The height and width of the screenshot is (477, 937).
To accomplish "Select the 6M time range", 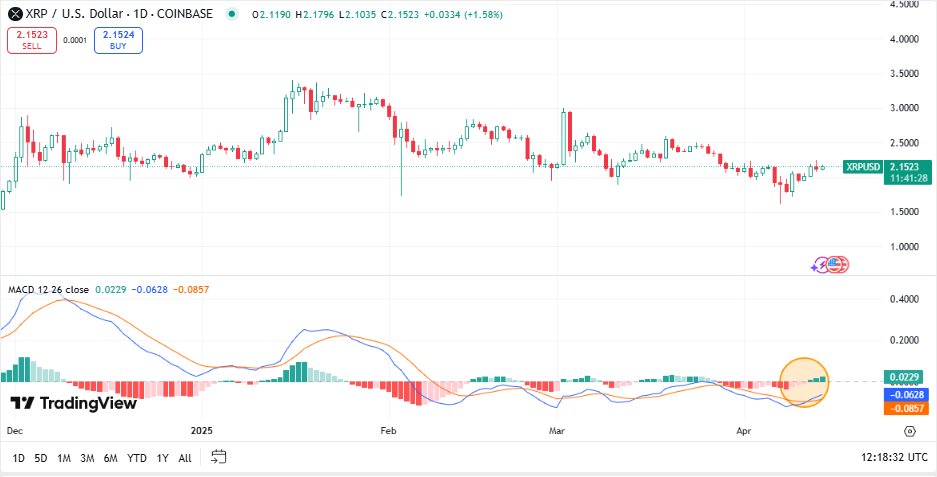I will click(x=111, y=458).
